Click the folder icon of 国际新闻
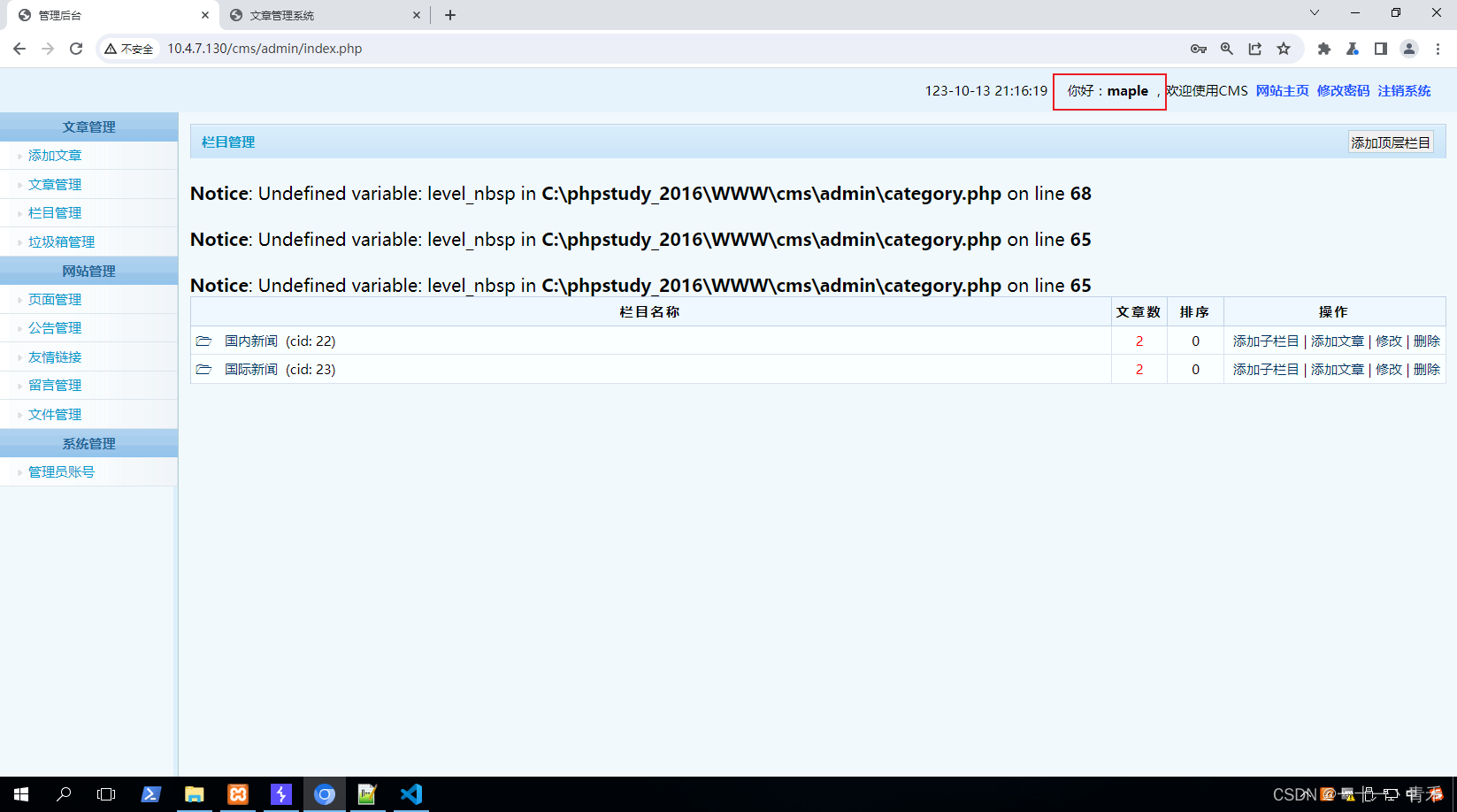The width and height of the screenshot is (1457, 812). (204, 369)
